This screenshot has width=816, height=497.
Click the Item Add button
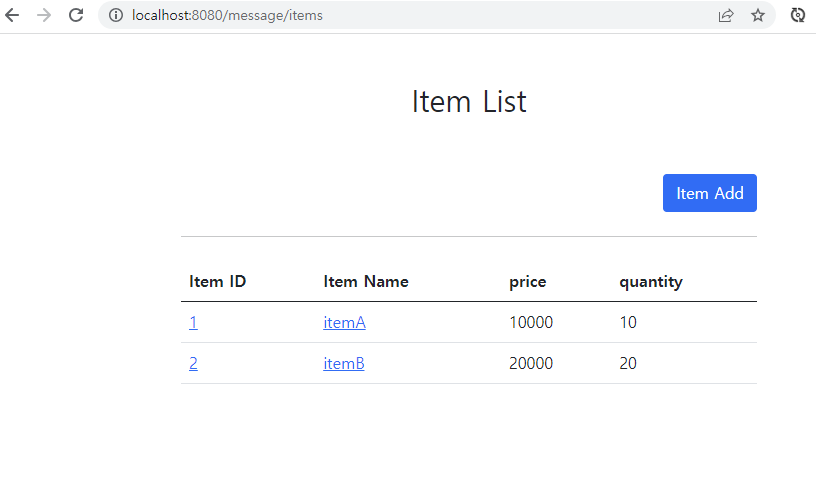[709, 193]
